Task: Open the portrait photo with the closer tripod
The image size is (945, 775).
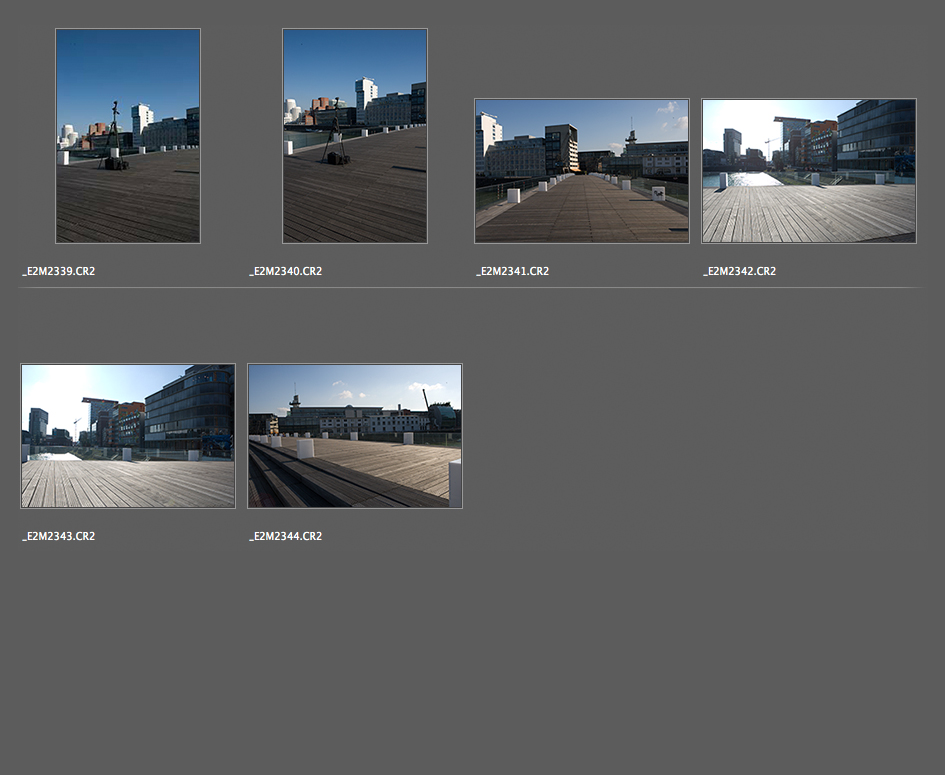Action: point(355,136)
